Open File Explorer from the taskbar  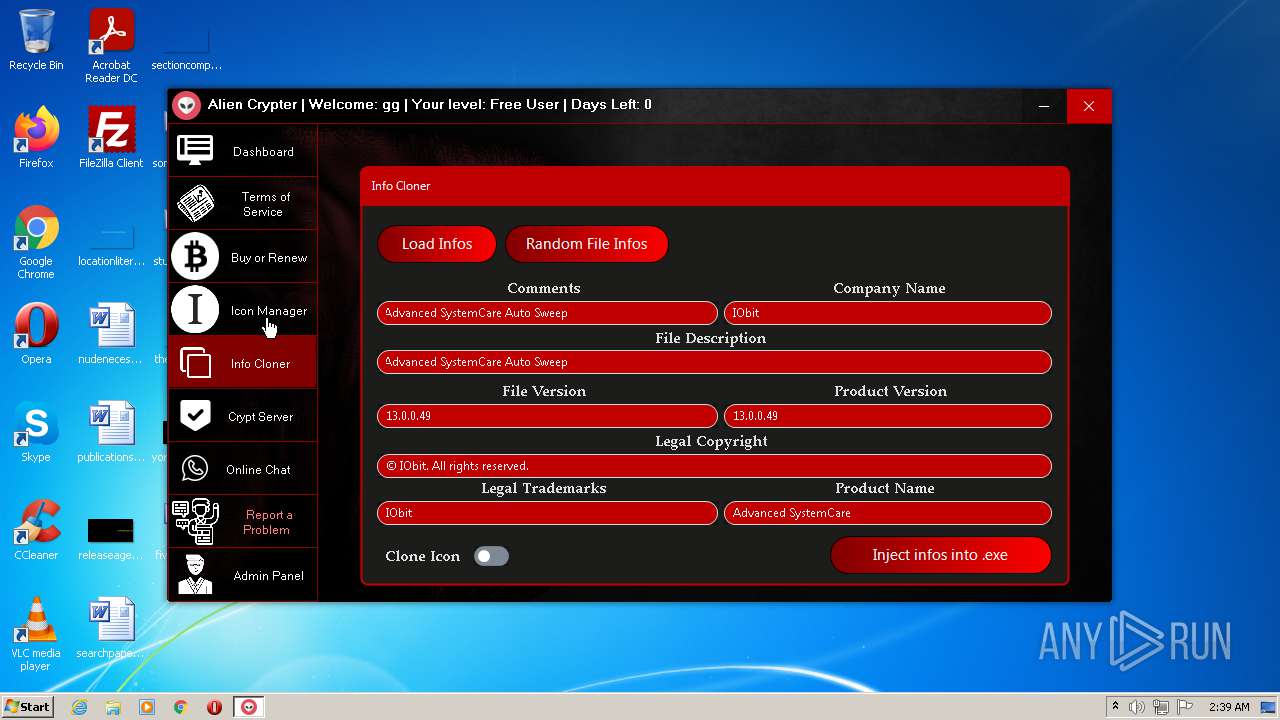[x=113, y=707]
